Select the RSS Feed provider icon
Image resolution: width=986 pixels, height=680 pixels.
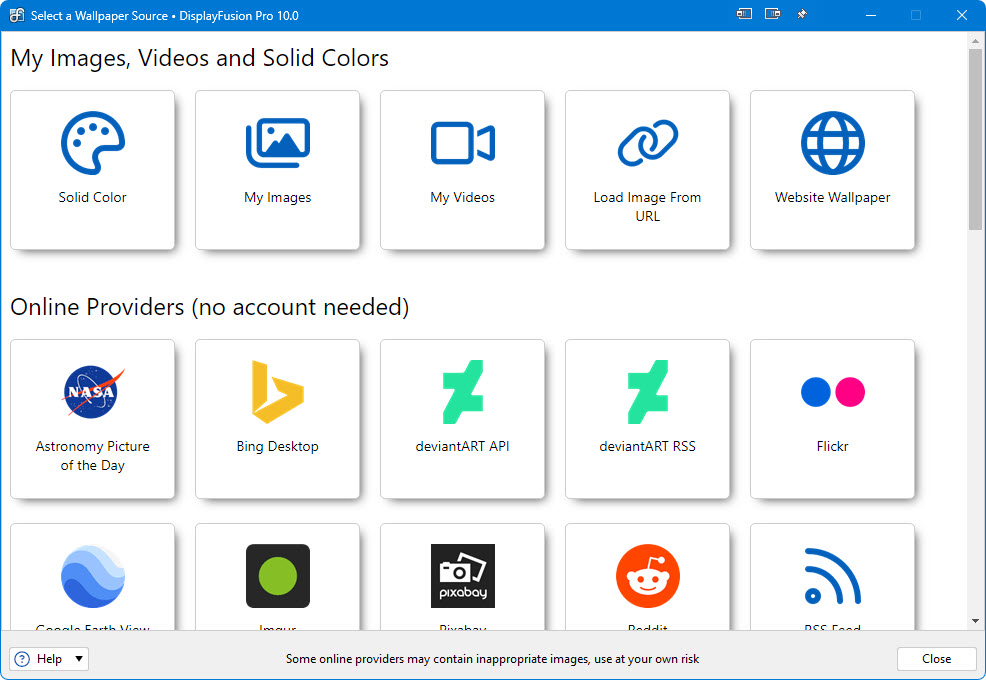832,577
